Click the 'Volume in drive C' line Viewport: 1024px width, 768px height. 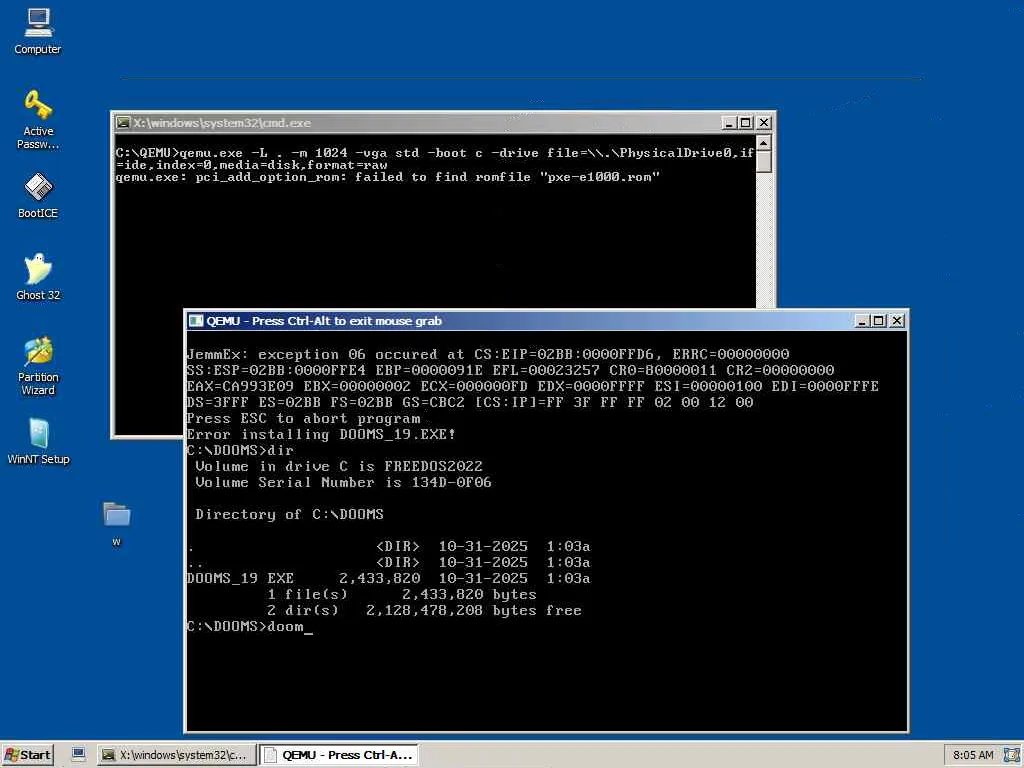[339, 466]
